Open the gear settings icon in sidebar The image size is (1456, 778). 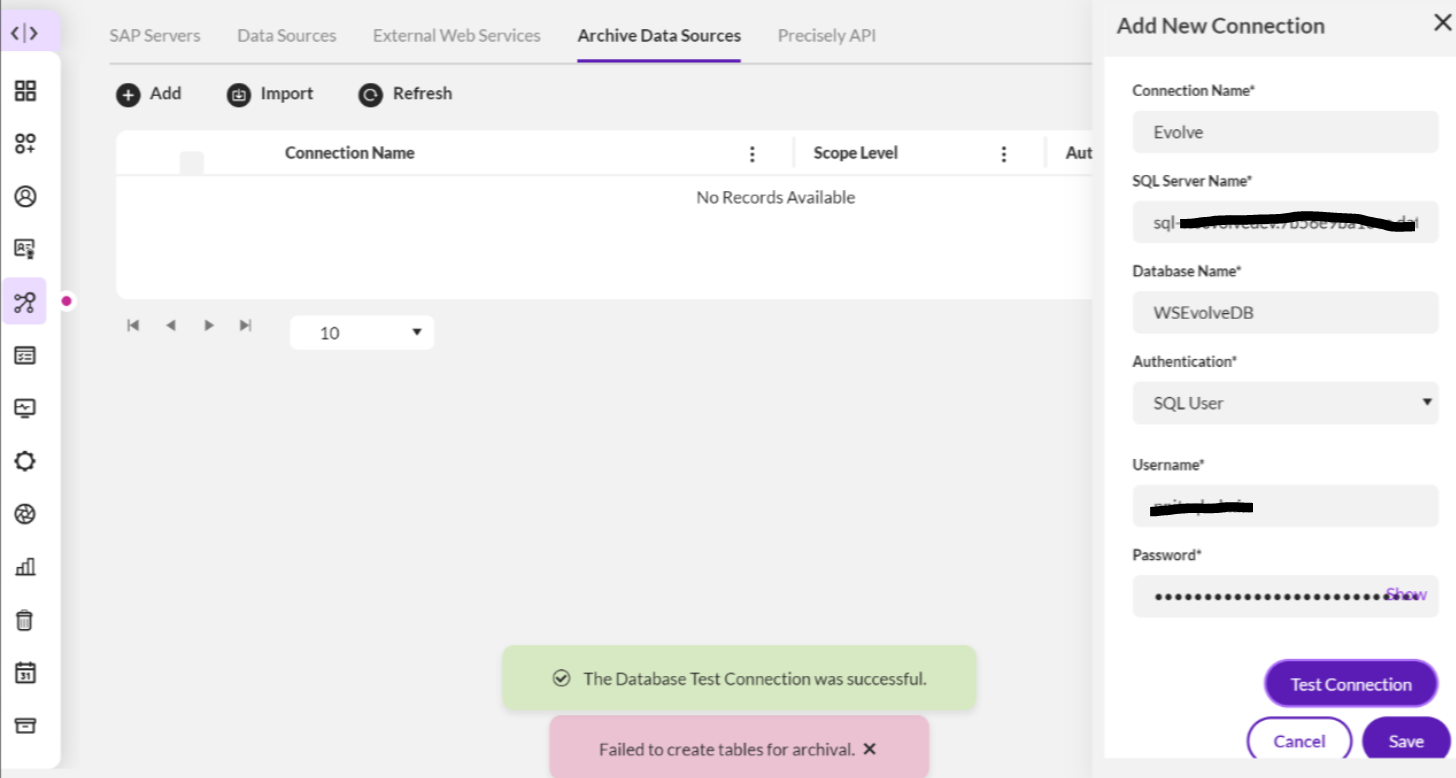coord(25,461)
